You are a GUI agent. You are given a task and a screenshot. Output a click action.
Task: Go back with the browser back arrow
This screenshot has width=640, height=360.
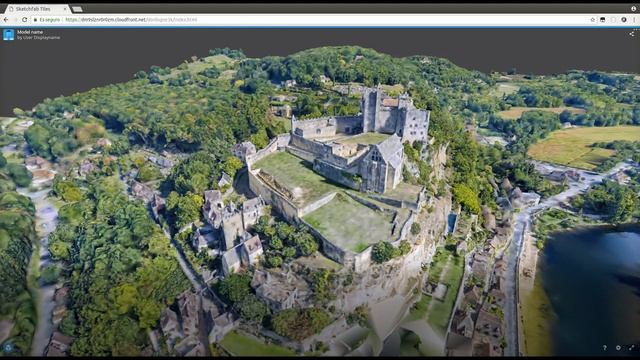[6, 20]
